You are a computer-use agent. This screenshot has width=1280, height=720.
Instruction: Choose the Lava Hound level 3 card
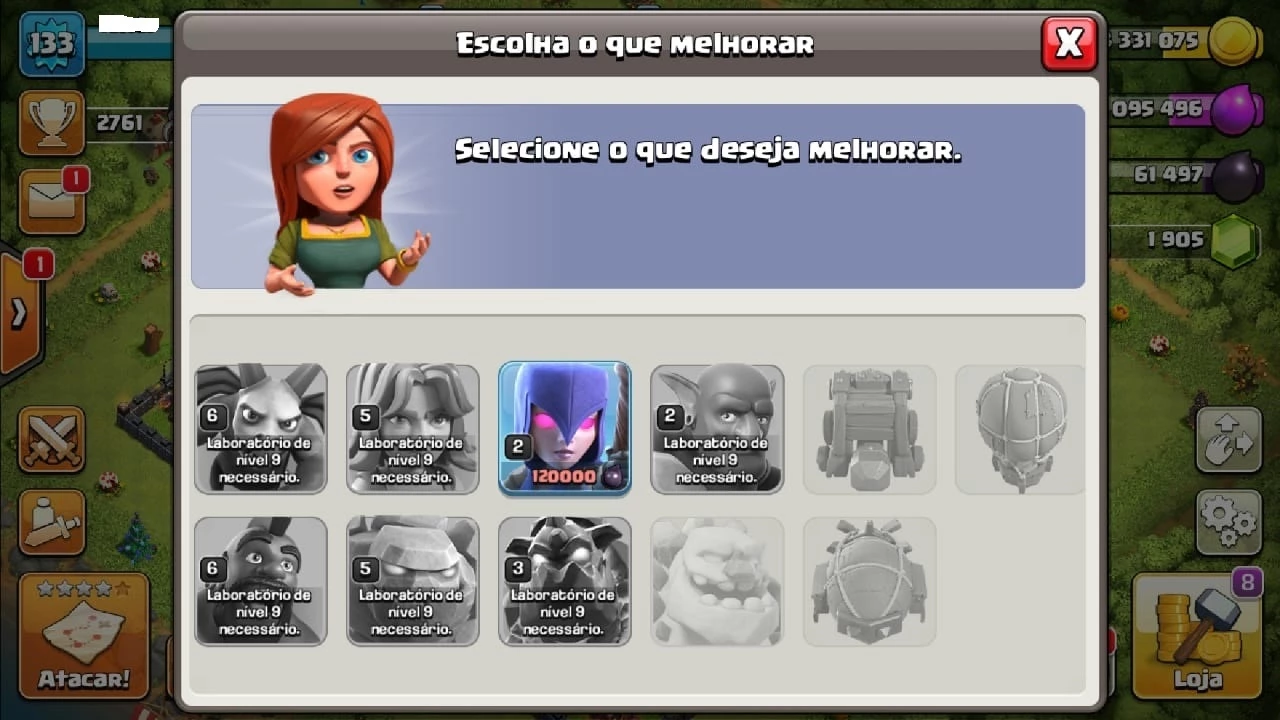click(x=565, y=581)
